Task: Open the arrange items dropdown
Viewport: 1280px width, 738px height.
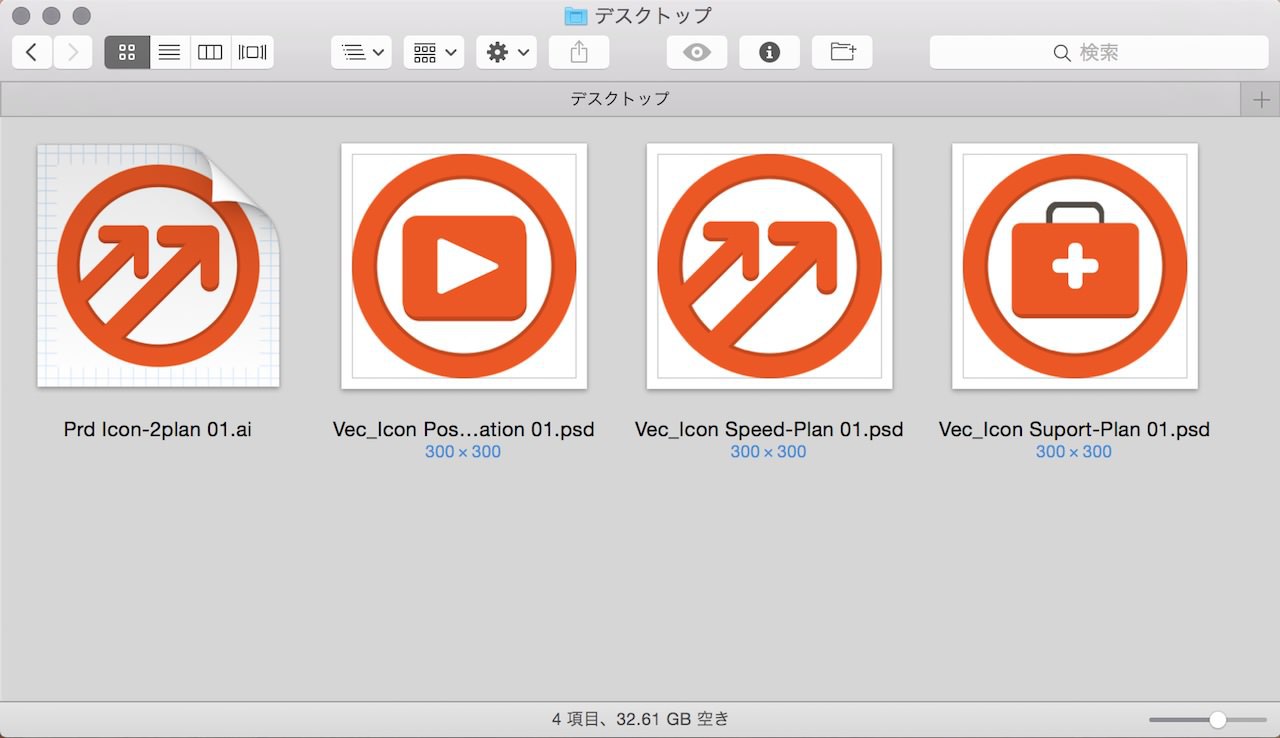Action: 361,53
